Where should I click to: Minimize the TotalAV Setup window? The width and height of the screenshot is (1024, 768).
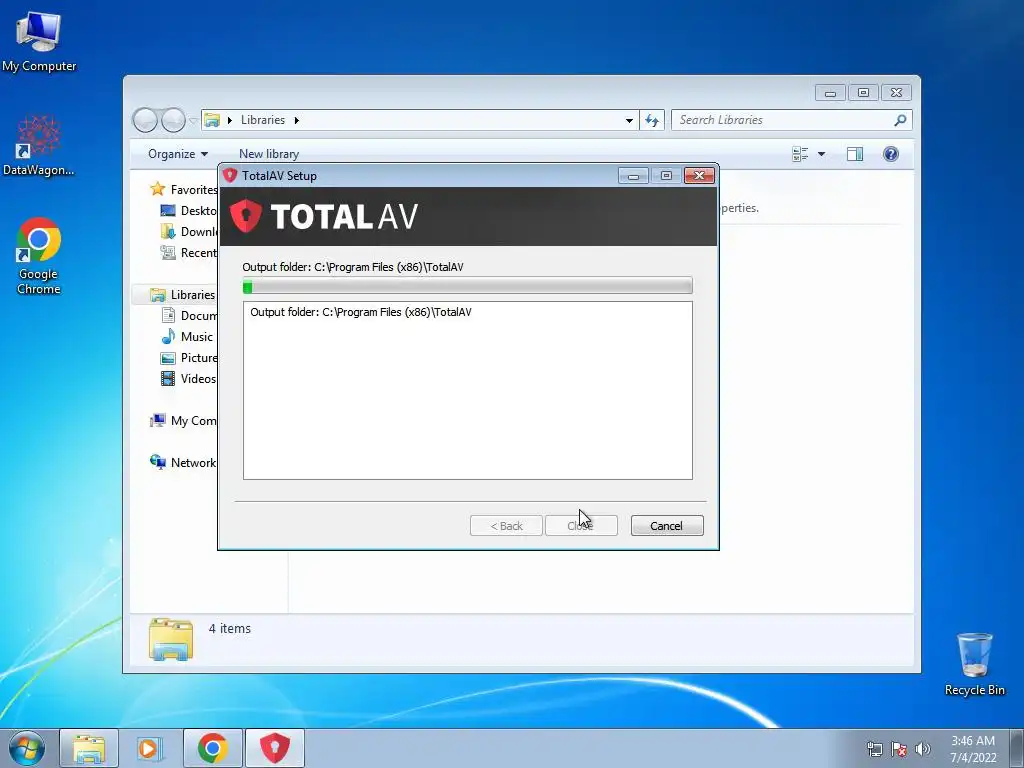pyautogui.click(x=633, y=175)
